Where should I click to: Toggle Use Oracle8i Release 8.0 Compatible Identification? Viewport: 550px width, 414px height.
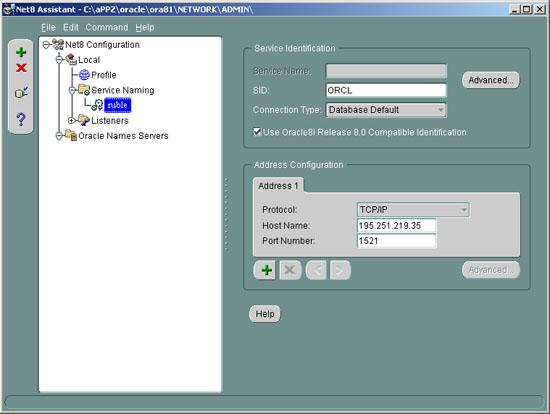point(257,132)
